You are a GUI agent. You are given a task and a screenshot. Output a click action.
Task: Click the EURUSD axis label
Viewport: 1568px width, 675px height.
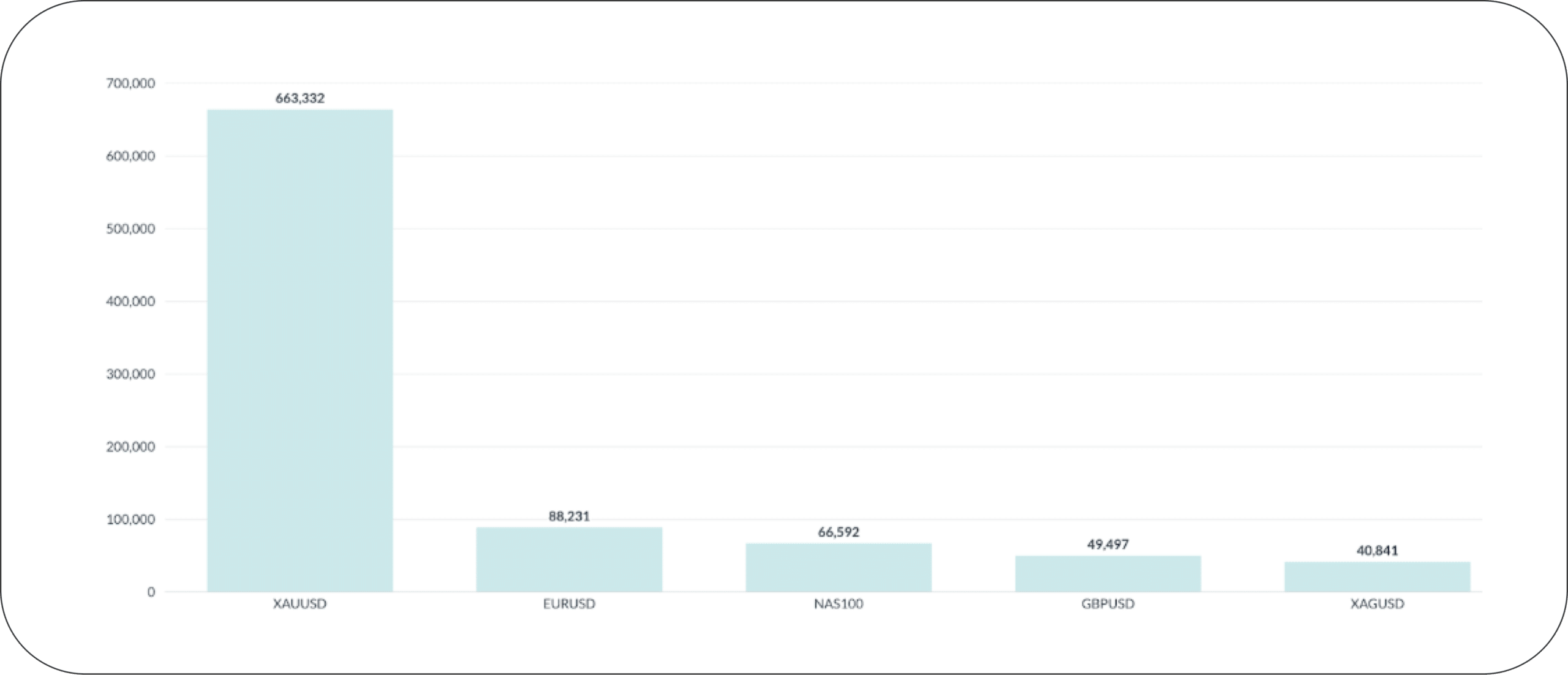click(x=569, y=604)
